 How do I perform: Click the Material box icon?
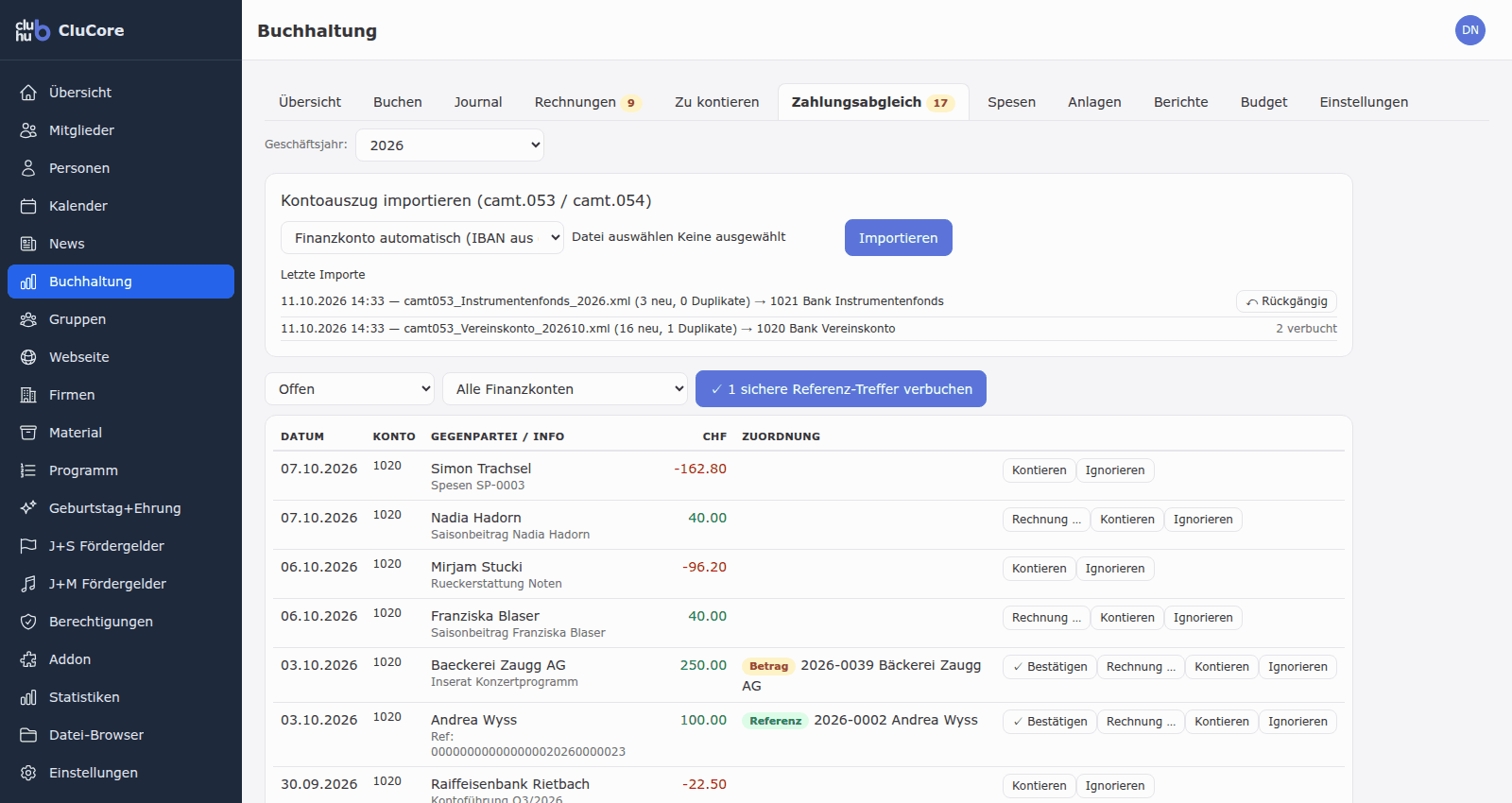coord(28,433)
